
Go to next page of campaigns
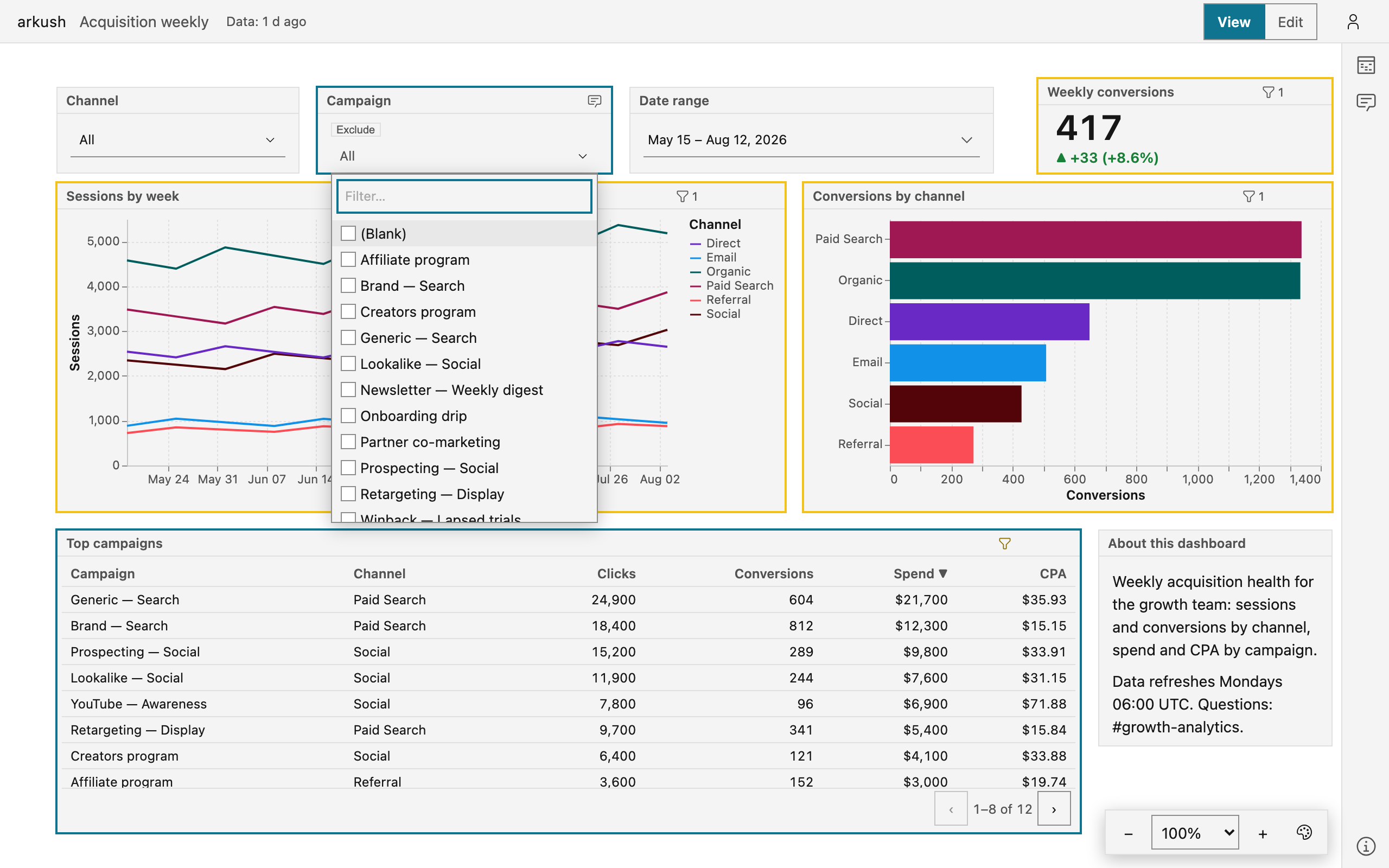pyautogui.click(x=1054, y=809)
